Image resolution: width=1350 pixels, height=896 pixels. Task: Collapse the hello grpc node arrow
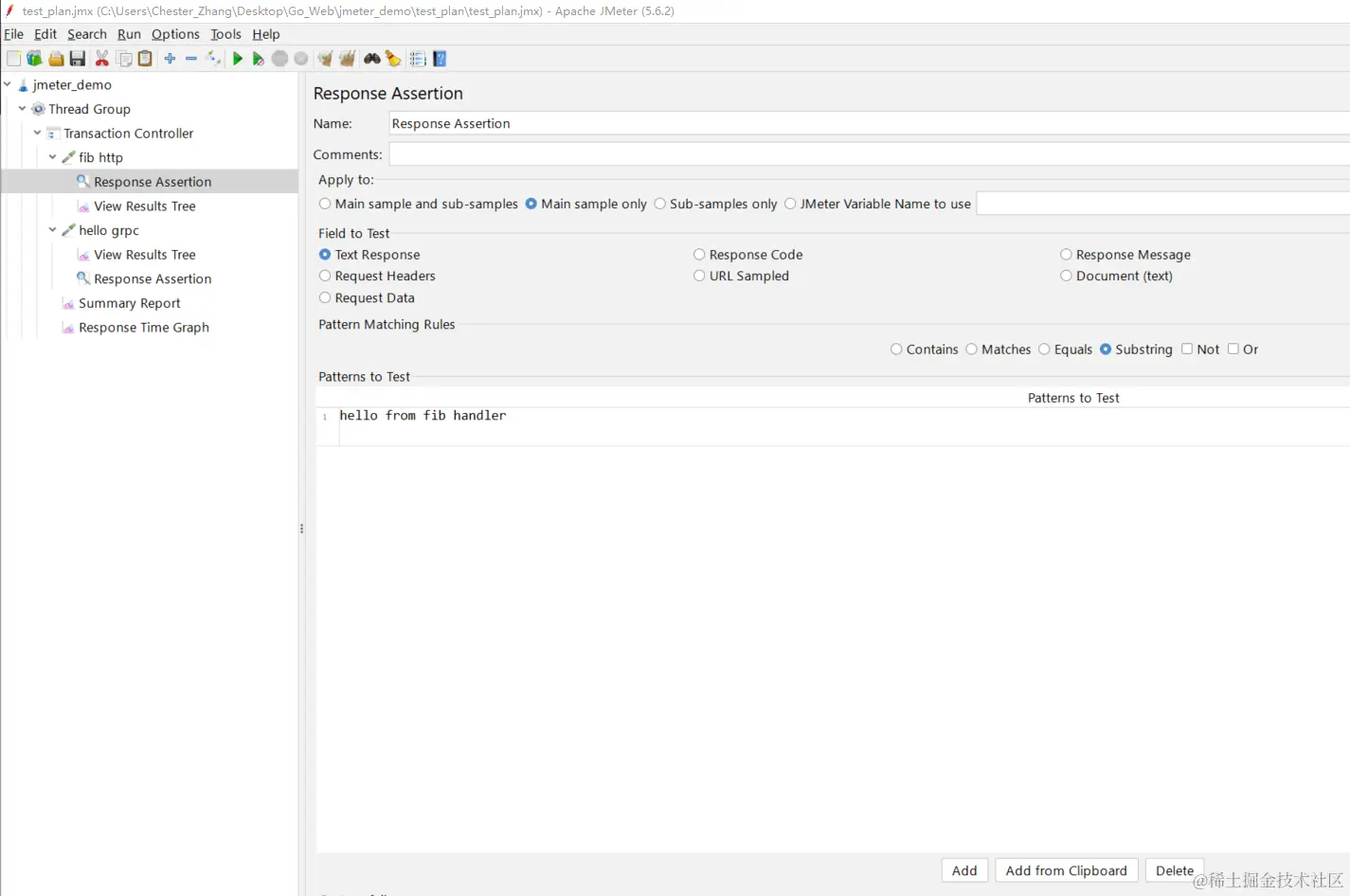click(52, 229)
